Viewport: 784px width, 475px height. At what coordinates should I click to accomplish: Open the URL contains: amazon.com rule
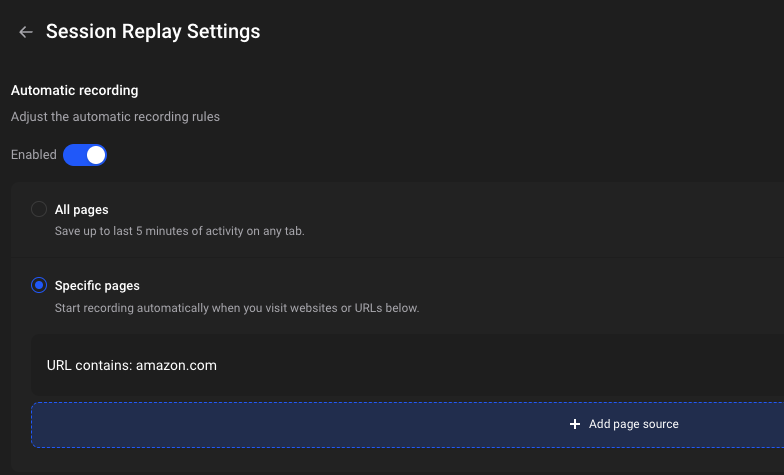coord(408,366)
